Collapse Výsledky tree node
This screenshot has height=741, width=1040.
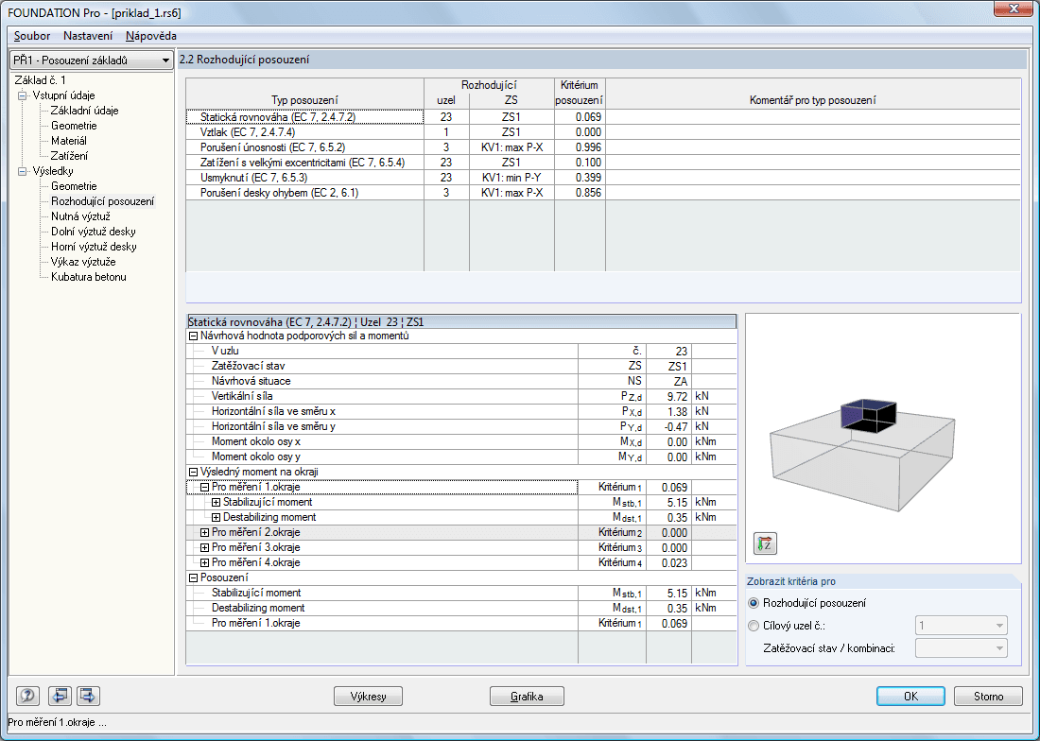click(x=23, y=171)
